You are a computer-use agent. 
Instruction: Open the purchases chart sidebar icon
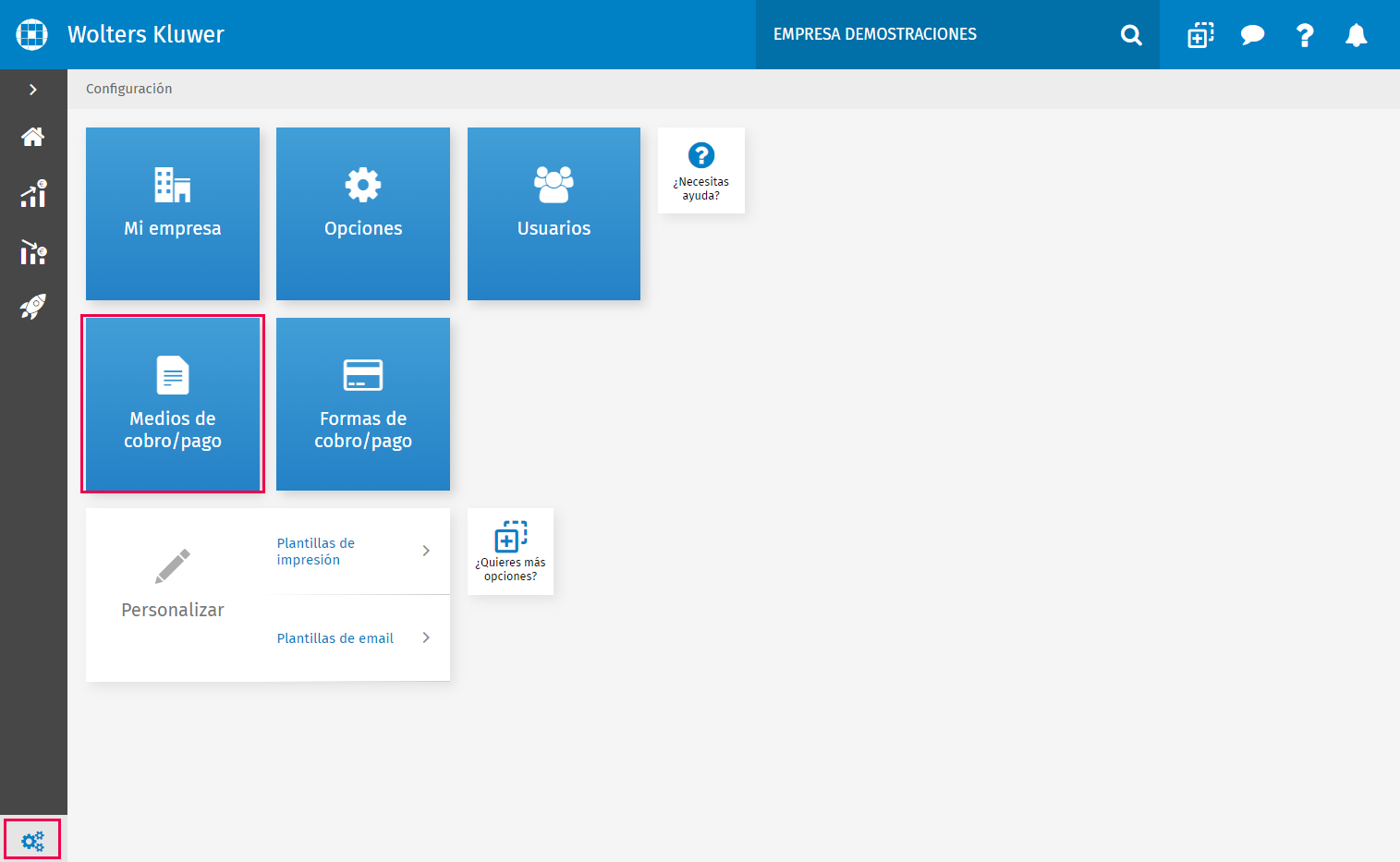pyautogui.click(x=33, y=252)
